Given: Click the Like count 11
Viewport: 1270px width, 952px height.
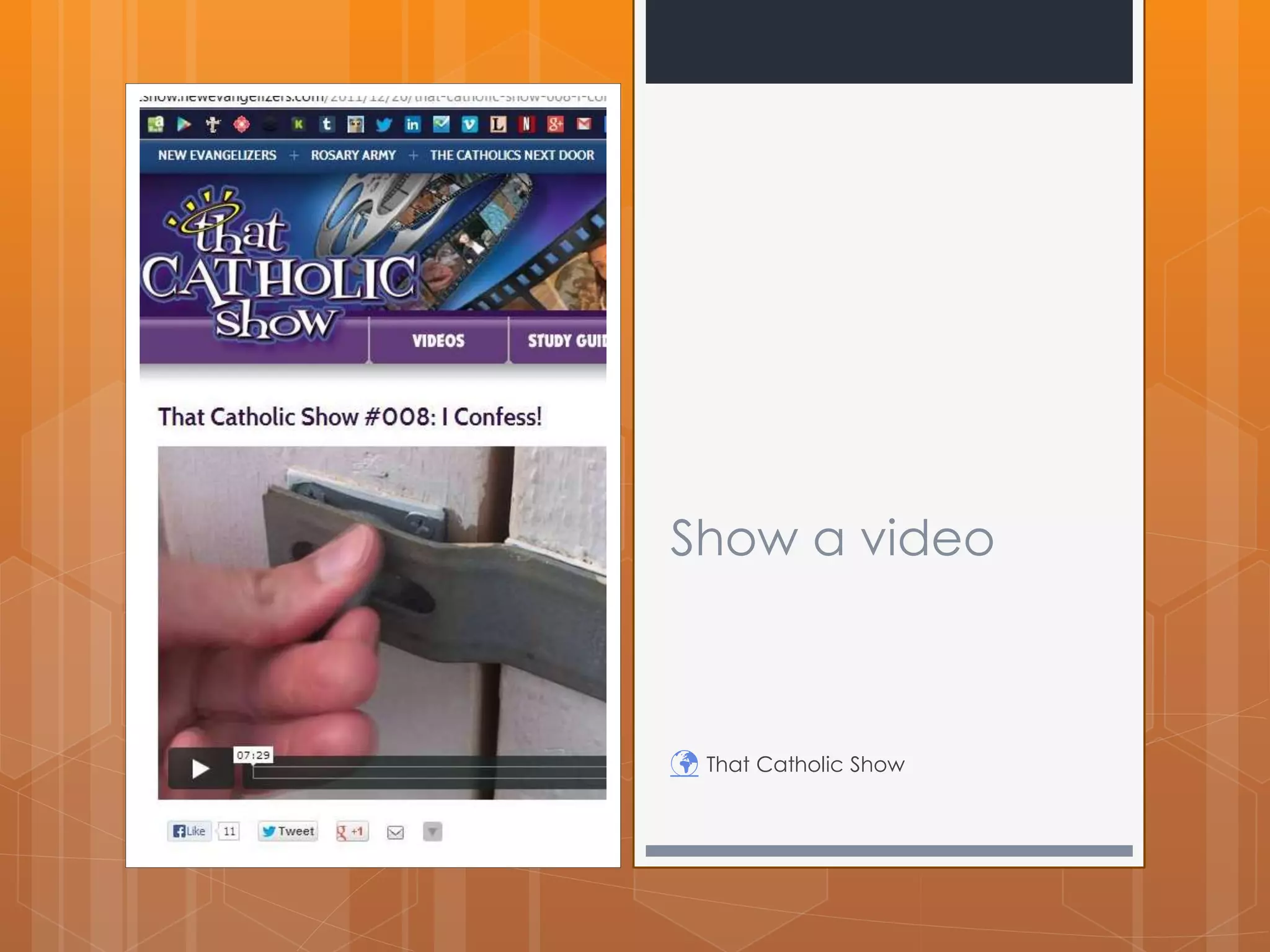Looking at the screenshot, I should click(x=229, y=831).
